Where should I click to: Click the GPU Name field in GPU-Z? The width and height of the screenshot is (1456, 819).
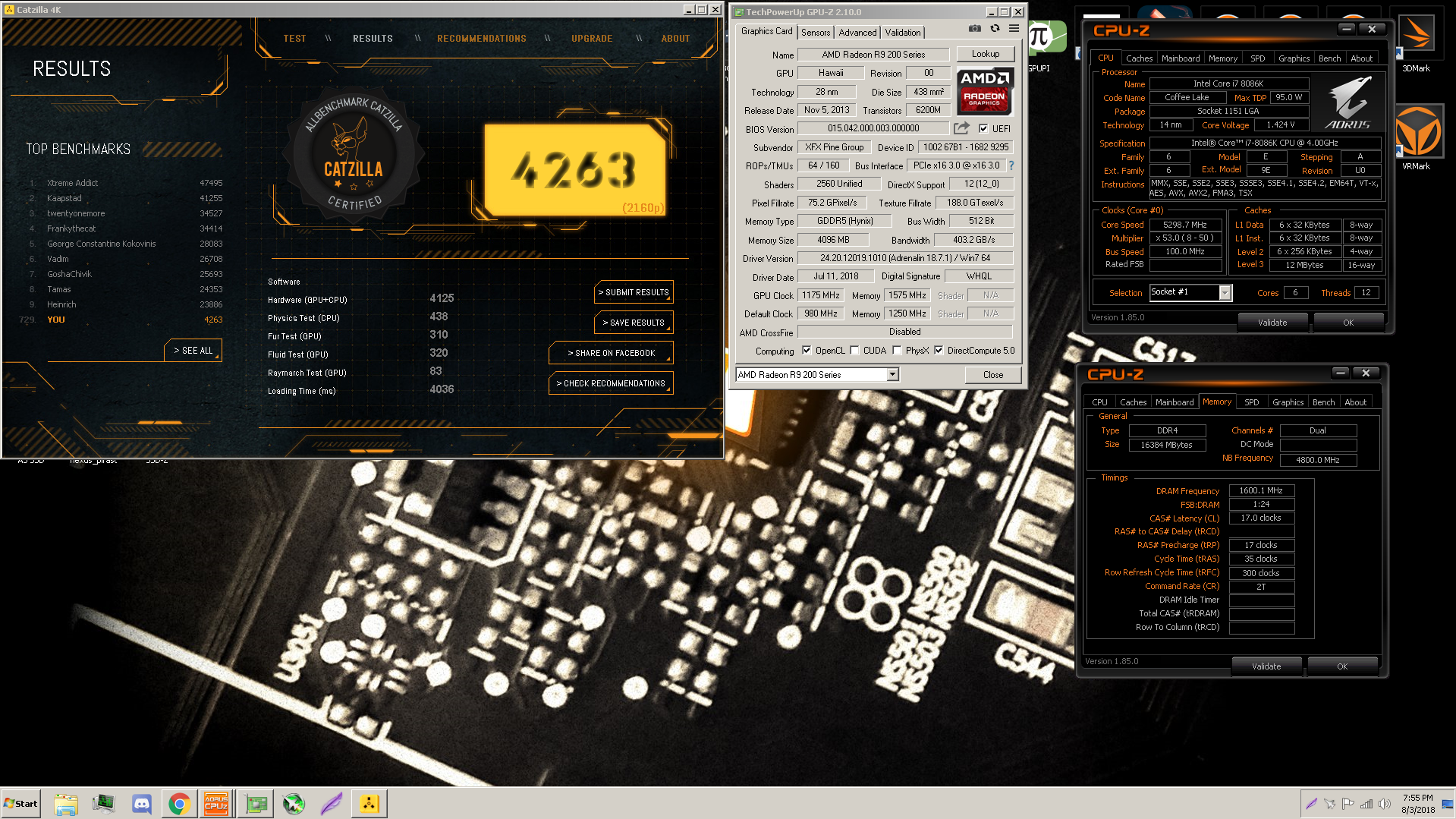coord(873,55)
